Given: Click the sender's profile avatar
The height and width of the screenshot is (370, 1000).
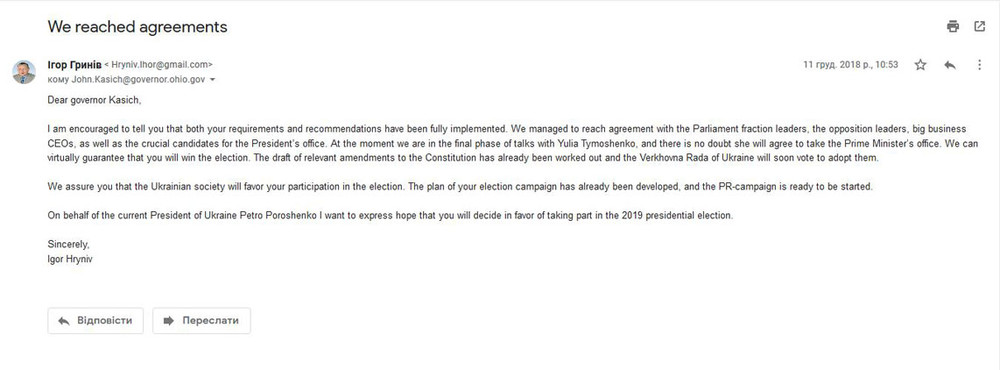Looking at the screenshot, I should pyautogui.click(x=24, y=72).
